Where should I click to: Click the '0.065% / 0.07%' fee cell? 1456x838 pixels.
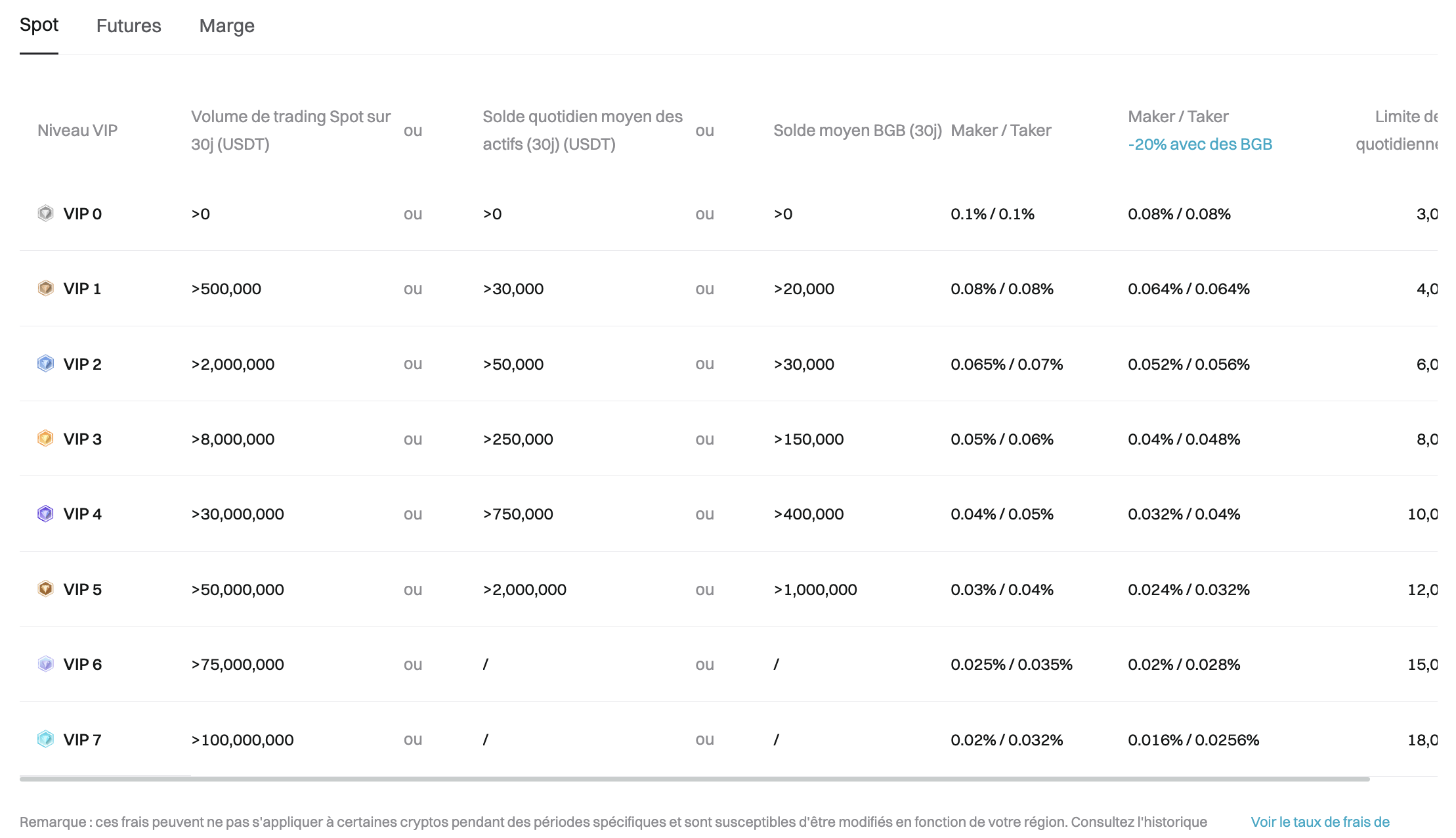coord(1007,364)
